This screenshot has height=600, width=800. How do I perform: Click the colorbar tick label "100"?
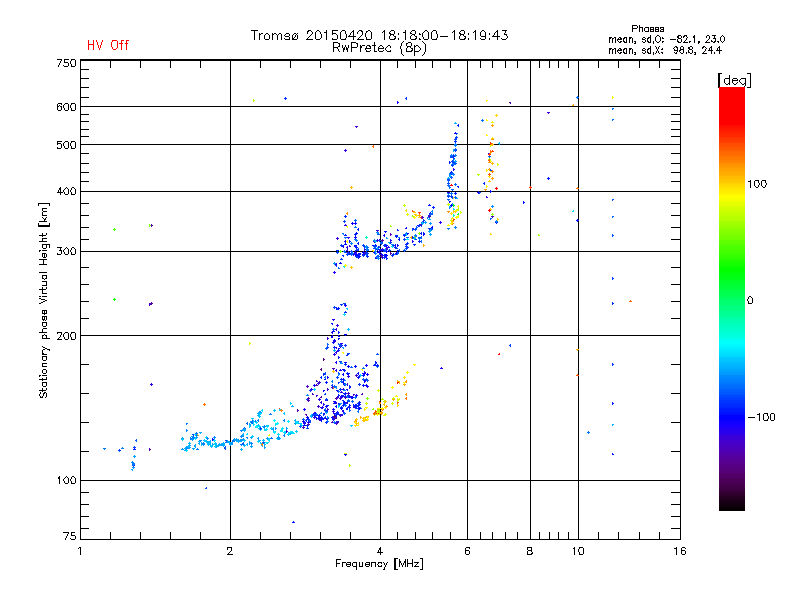[757, 184]
